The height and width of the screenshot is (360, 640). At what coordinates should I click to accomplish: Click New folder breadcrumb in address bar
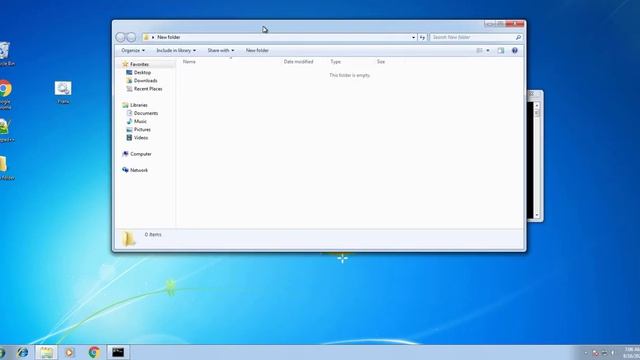click(169, 37)
